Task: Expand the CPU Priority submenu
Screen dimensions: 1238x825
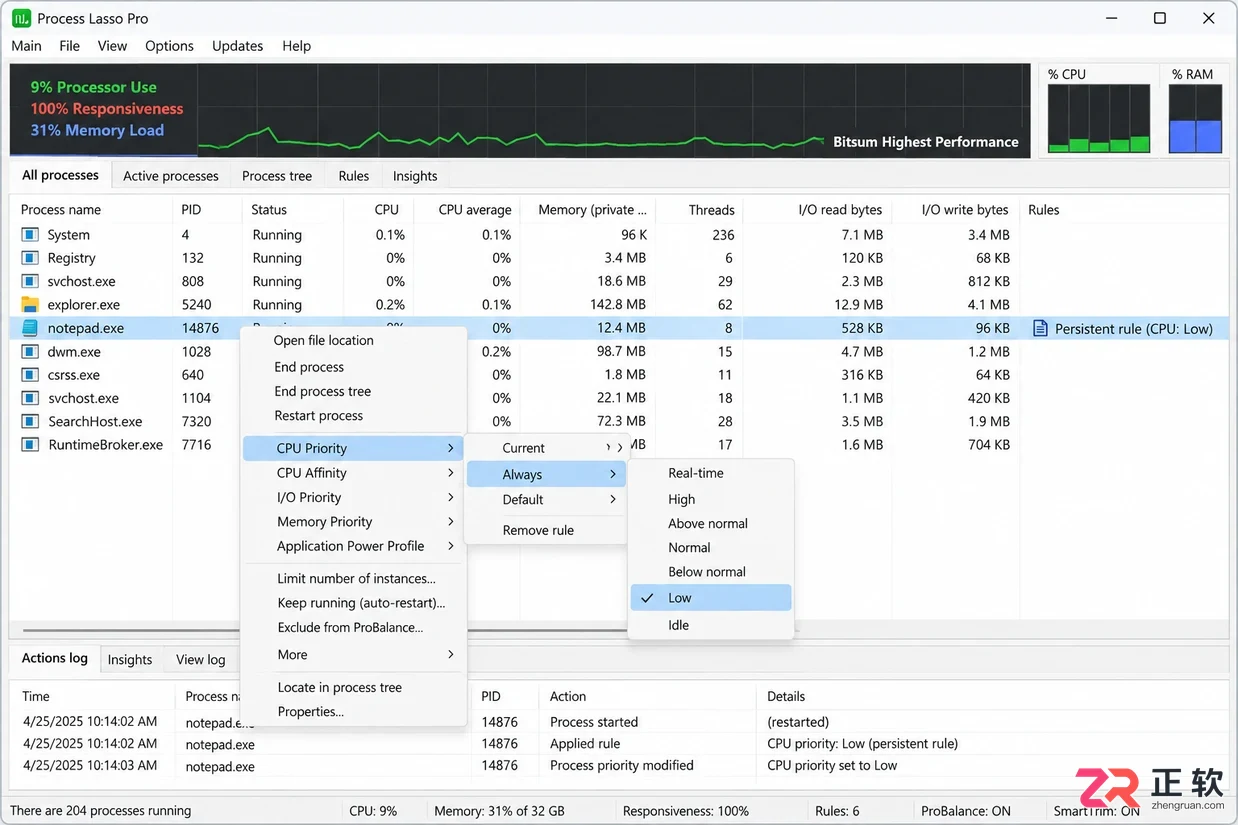Action: 351,448
